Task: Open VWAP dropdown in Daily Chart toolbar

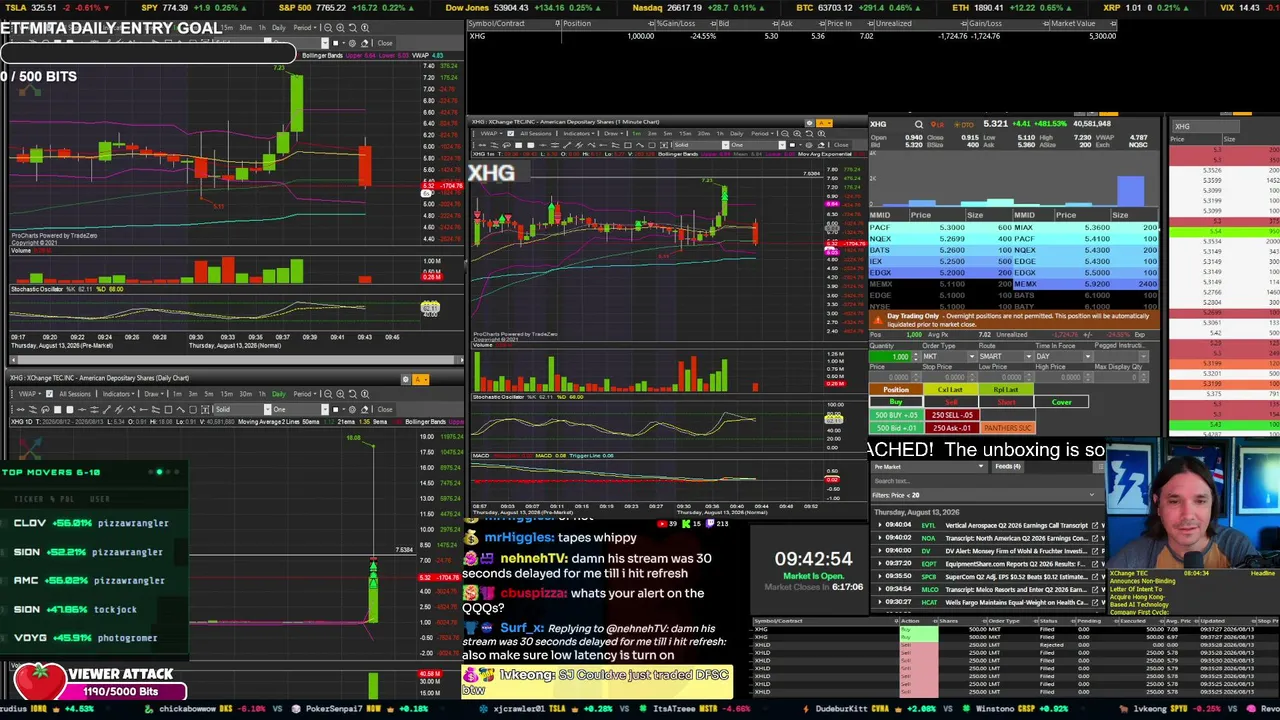Action: (x=28, y=394)
